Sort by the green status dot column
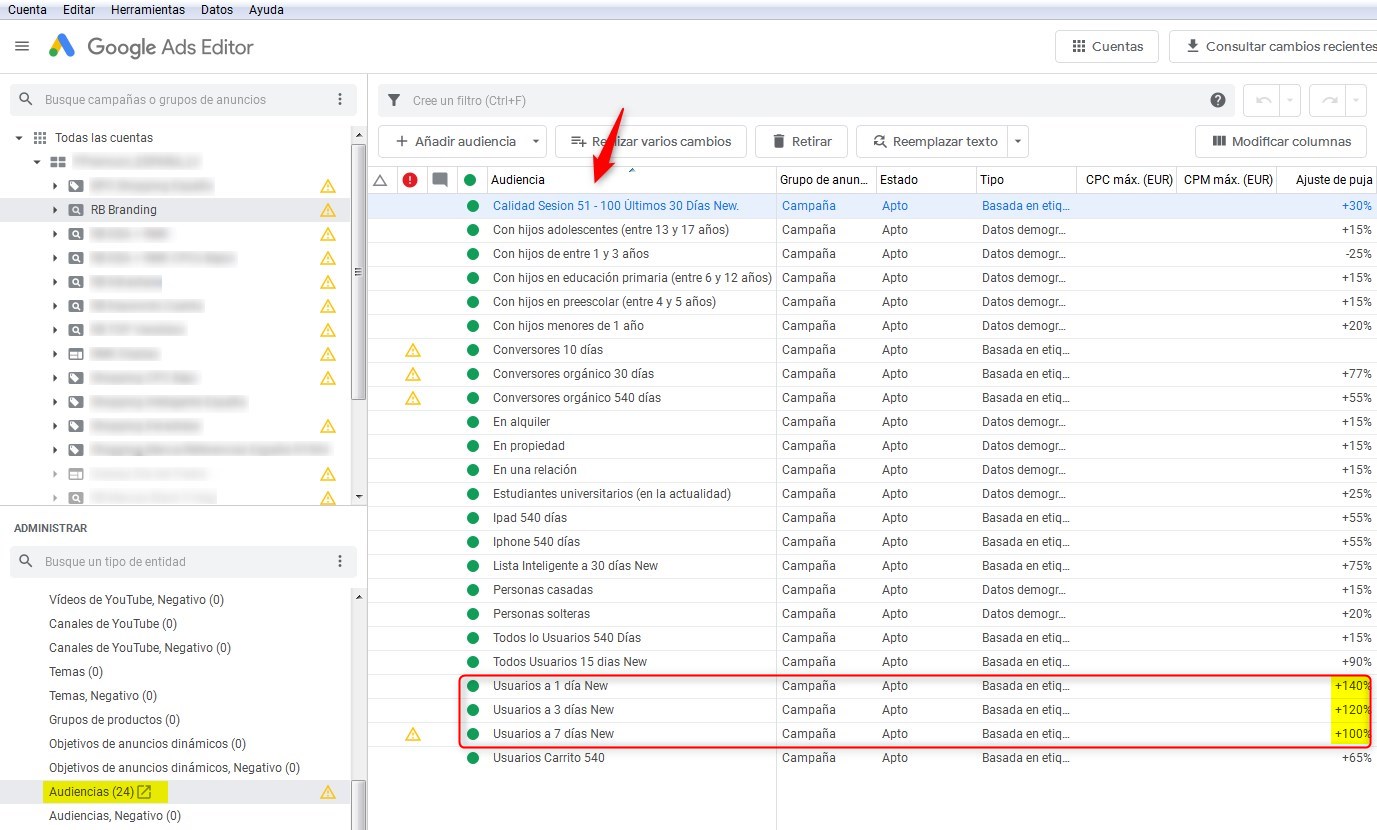1377x830 pixels. tap(470, 180)
